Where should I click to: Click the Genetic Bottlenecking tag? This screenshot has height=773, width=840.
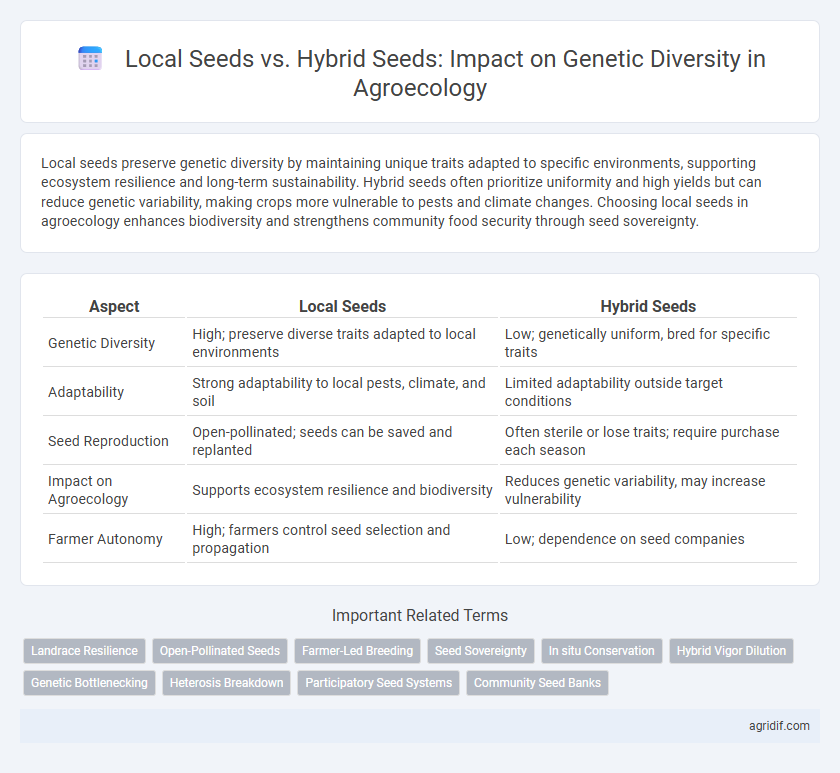pos(89,682)
